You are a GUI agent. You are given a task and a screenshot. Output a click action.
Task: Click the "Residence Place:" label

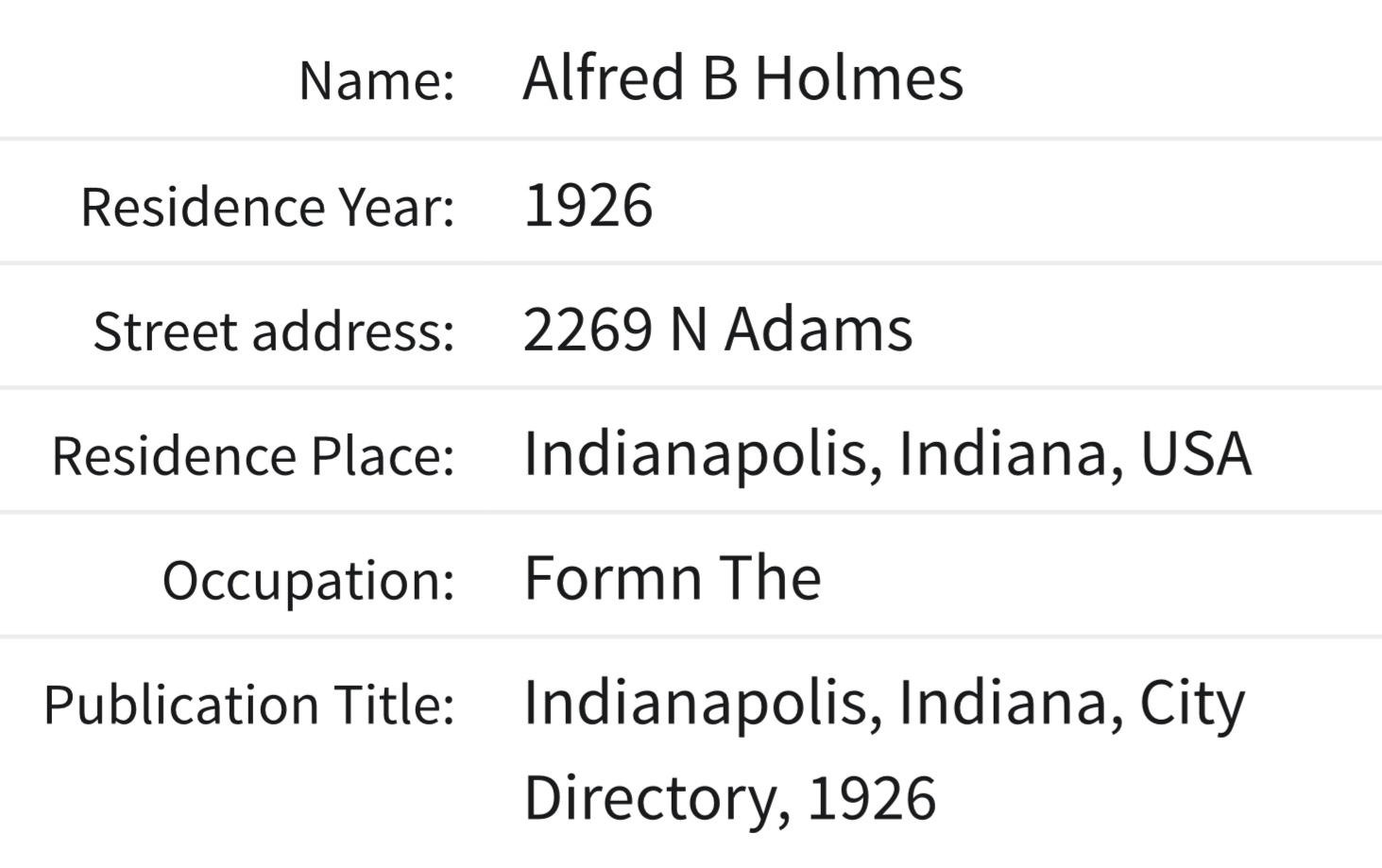(x=253, y=455)
